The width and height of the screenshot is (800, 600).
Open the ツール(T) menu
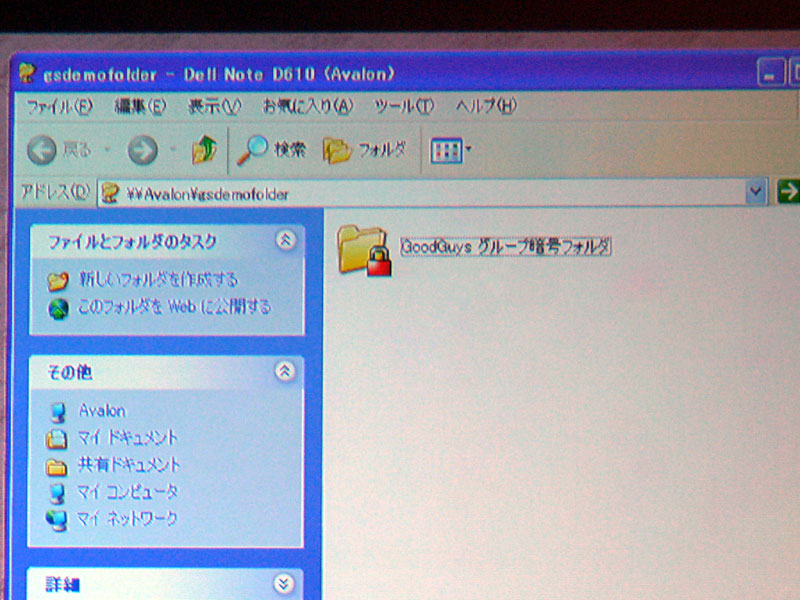[x=404, y=106]
